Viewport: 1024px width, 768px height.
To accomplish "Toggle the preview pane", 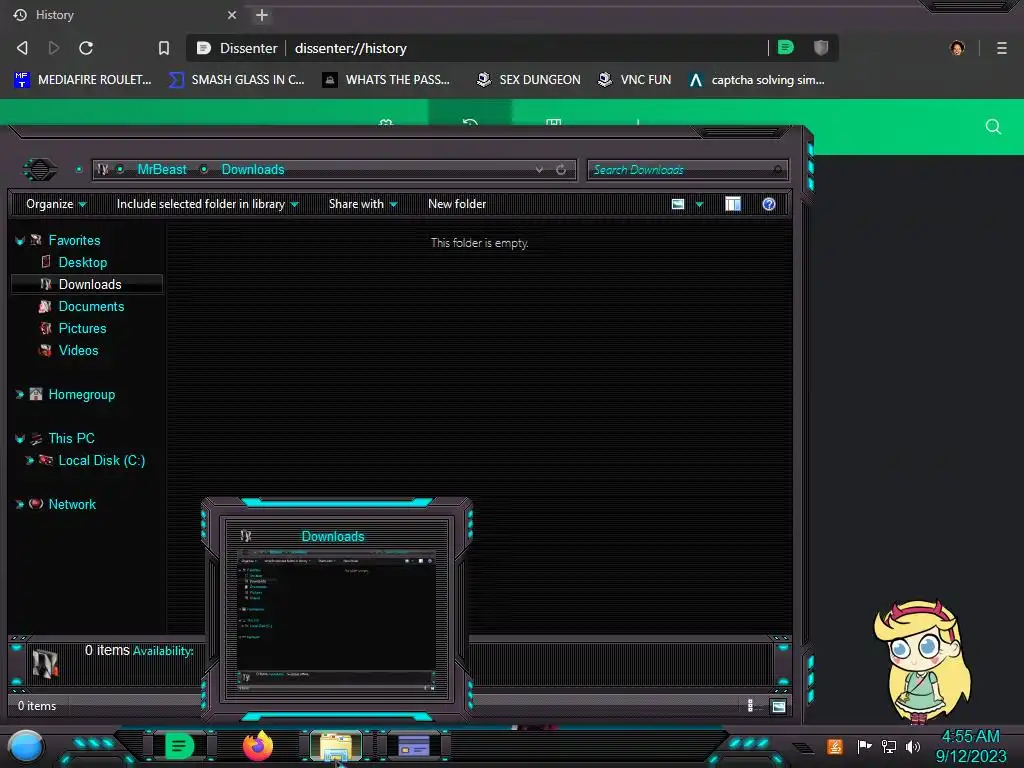I will 733,204.
